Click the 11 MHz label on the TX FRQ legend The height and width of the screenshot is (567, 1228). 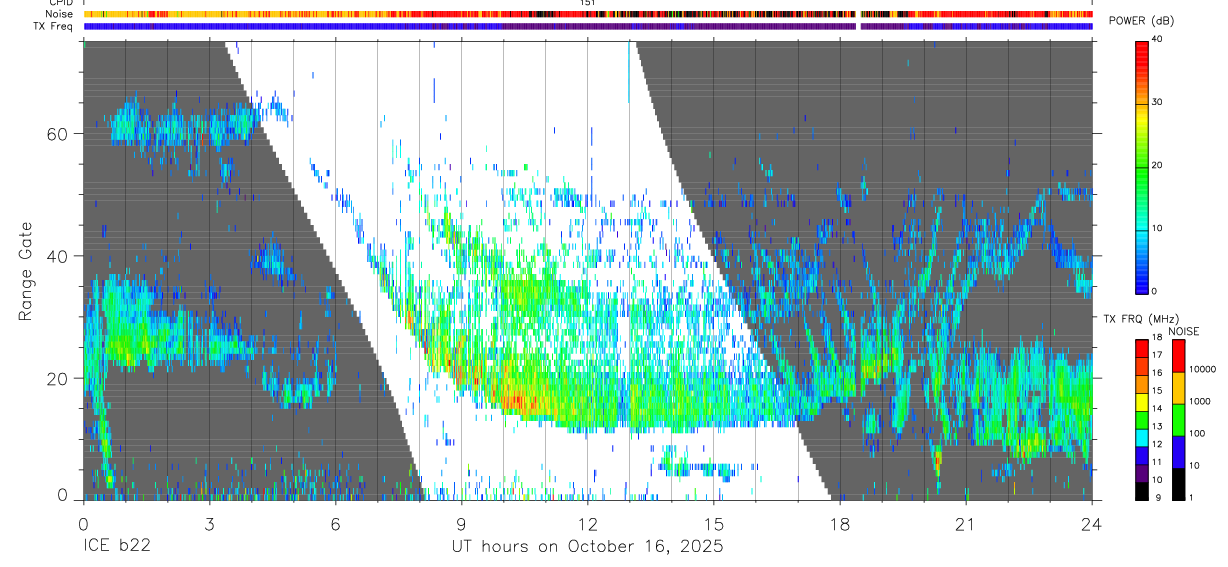point(1157,462)
